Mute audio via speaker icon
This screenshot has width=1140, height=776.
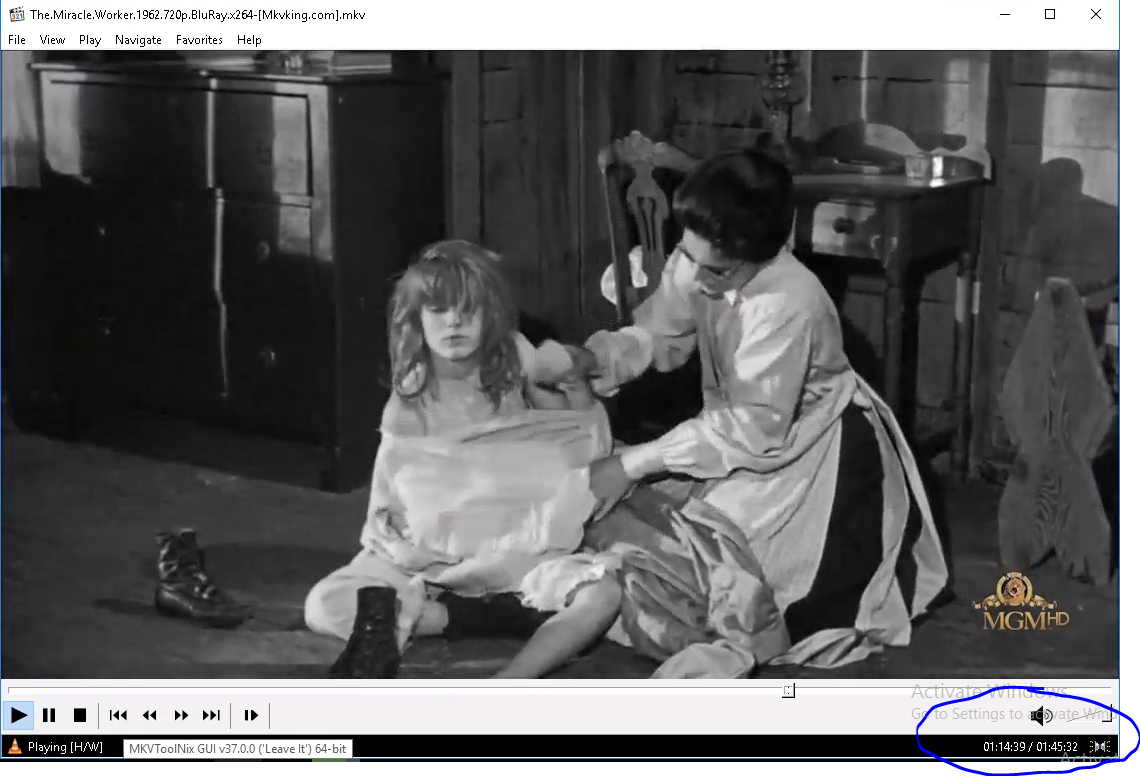(x=1043, y=716)
